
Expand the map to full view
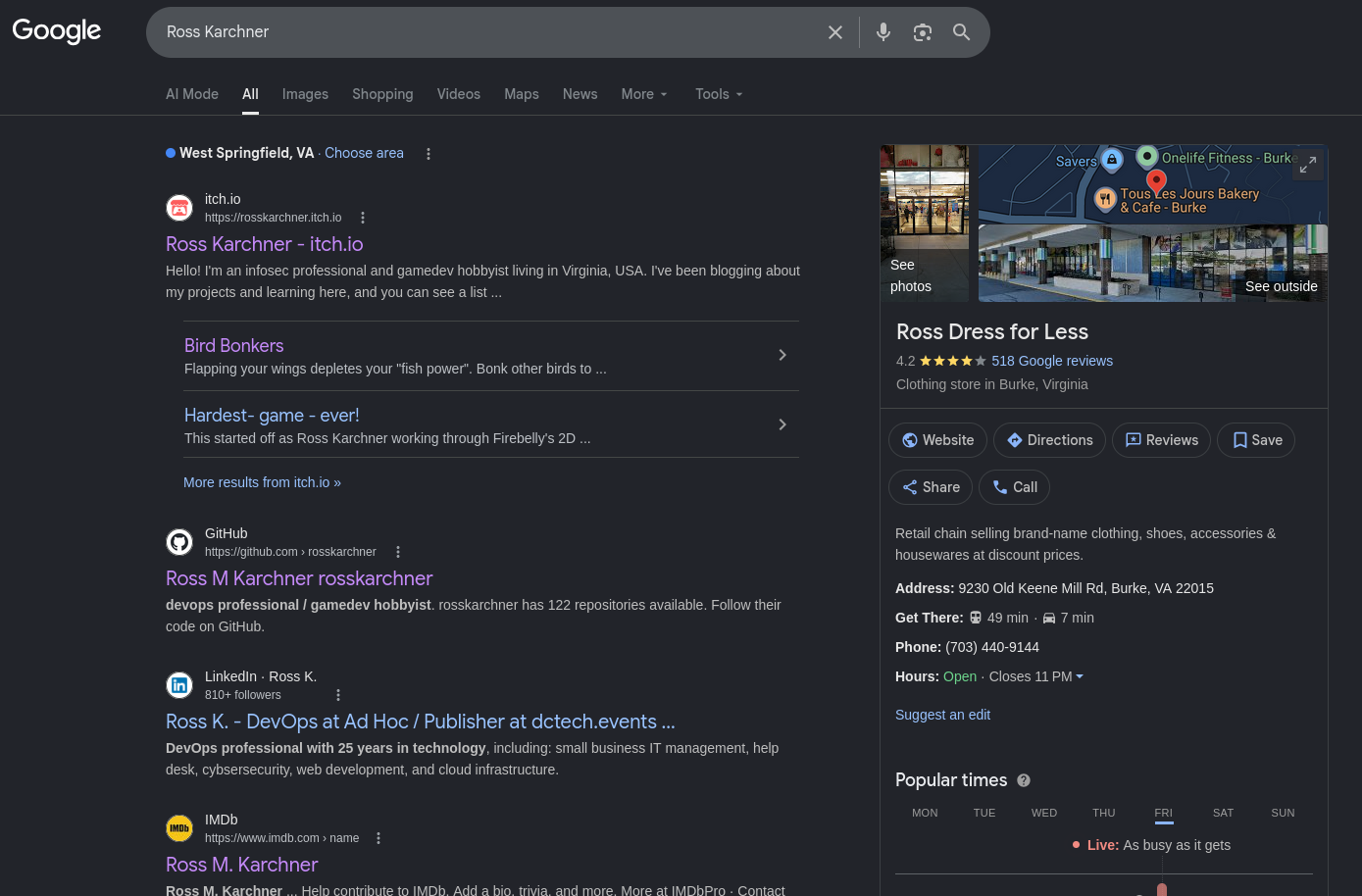click(1308, 165)
